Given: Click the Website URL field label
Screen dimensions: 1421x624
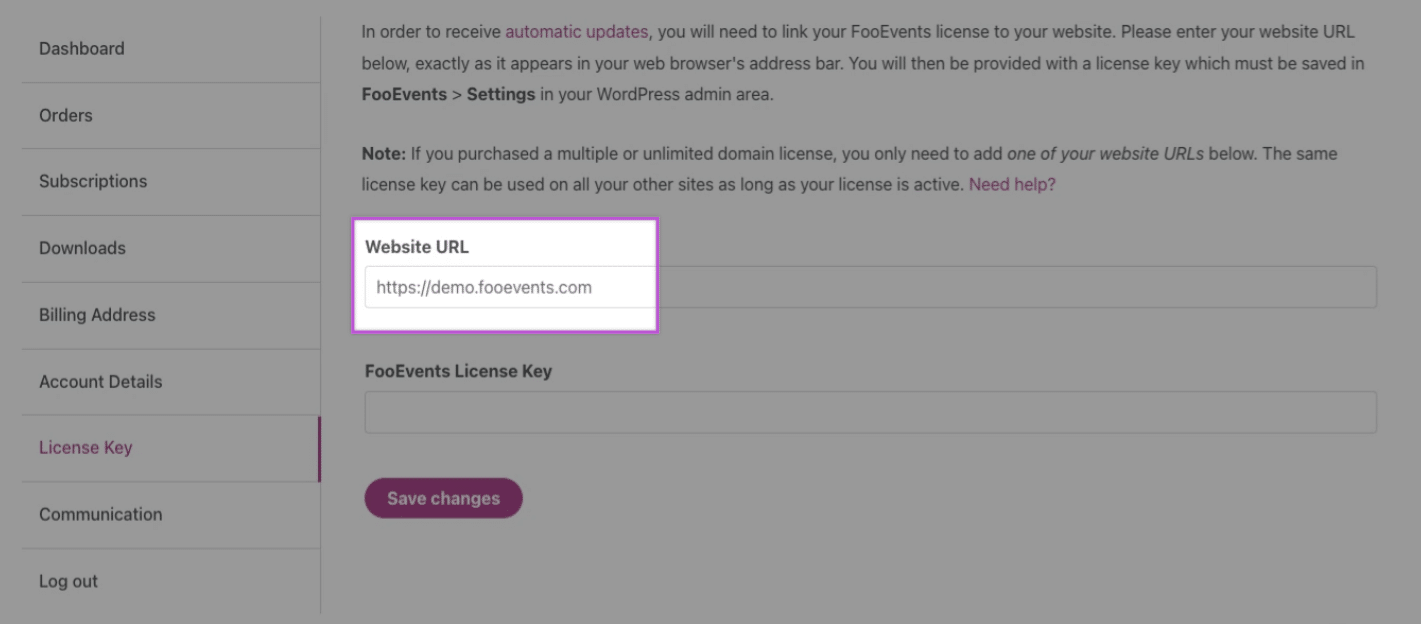Looking at the screenshot, I should 417,247.
